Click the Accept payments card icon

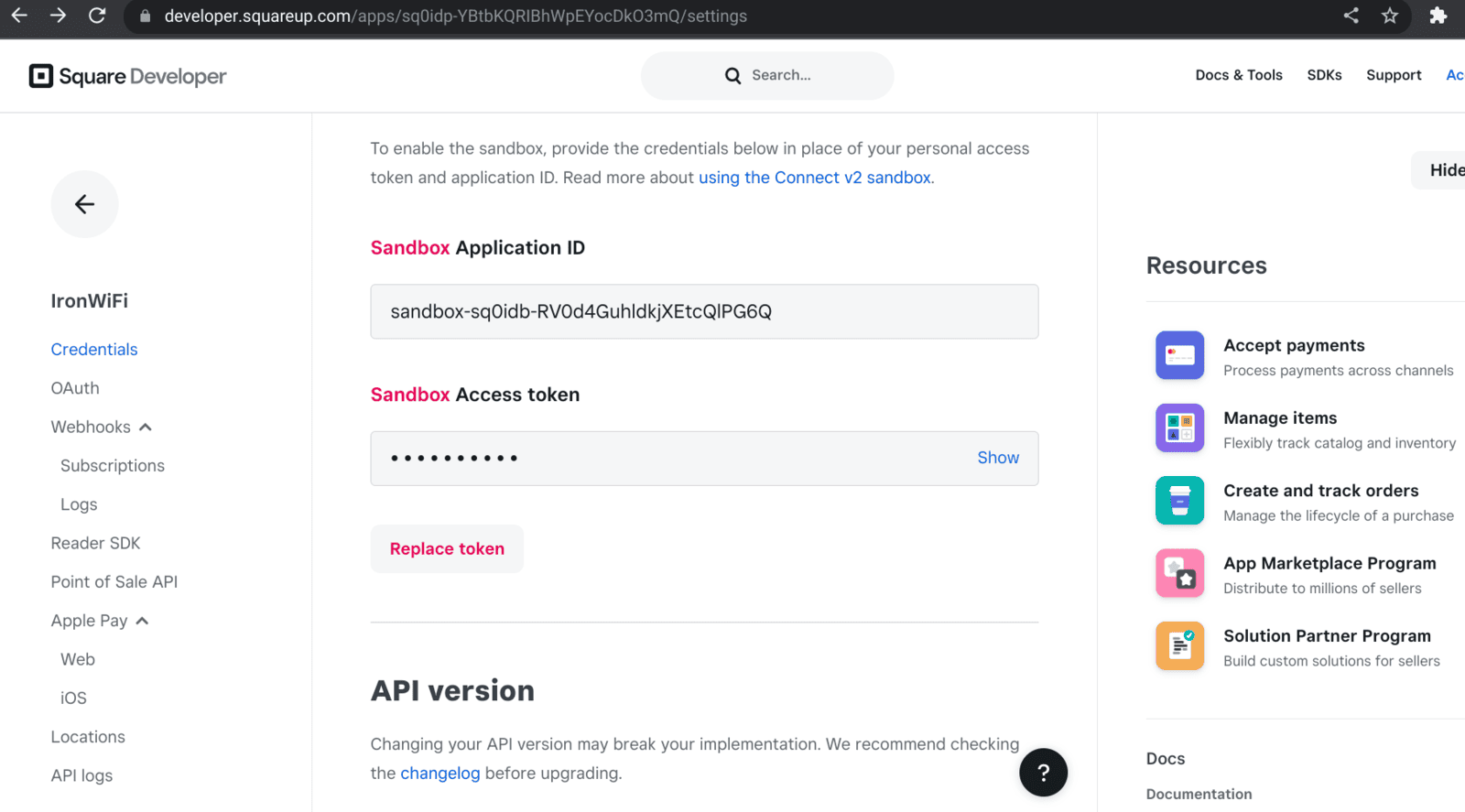pos(1179,355)
